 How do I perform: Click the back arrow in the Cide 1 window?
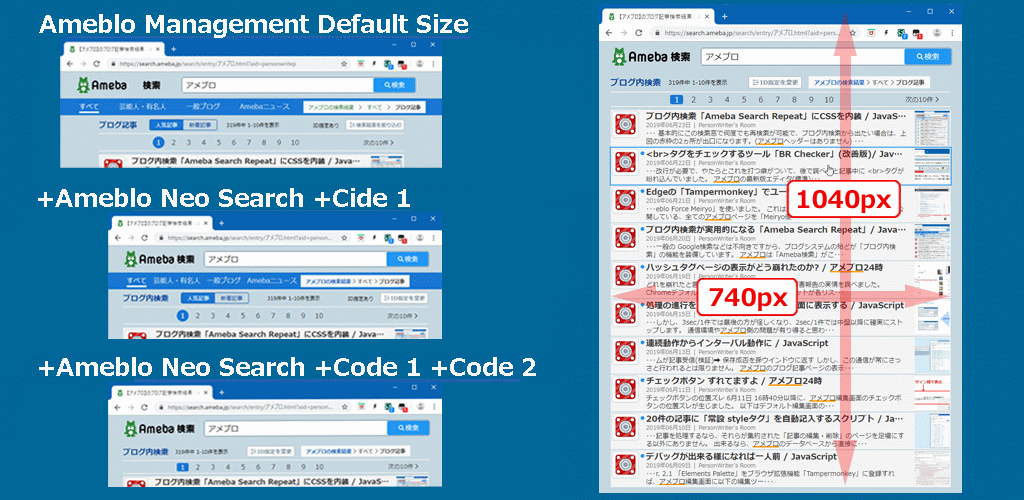[x=120, y=238]
